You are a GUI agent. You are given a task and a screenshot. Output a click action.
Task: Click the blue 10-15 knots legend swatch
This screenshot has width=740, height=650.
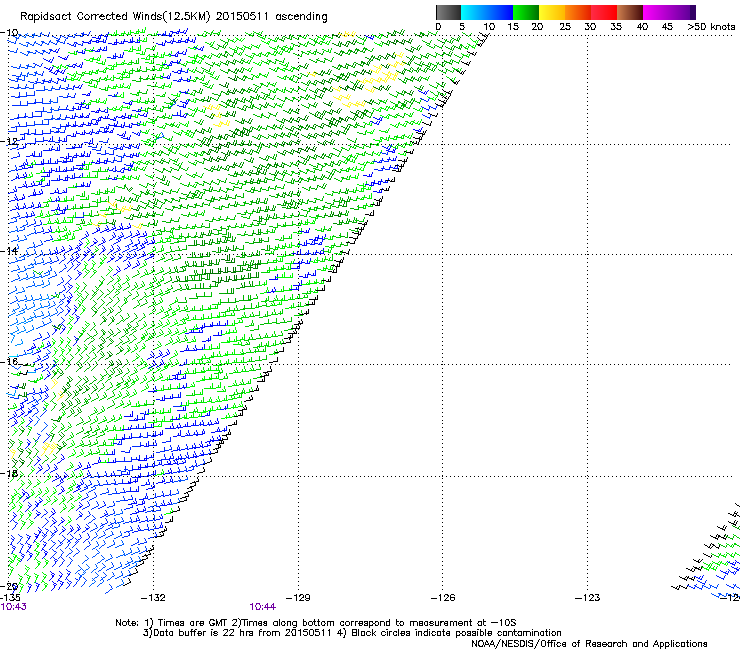500,12
